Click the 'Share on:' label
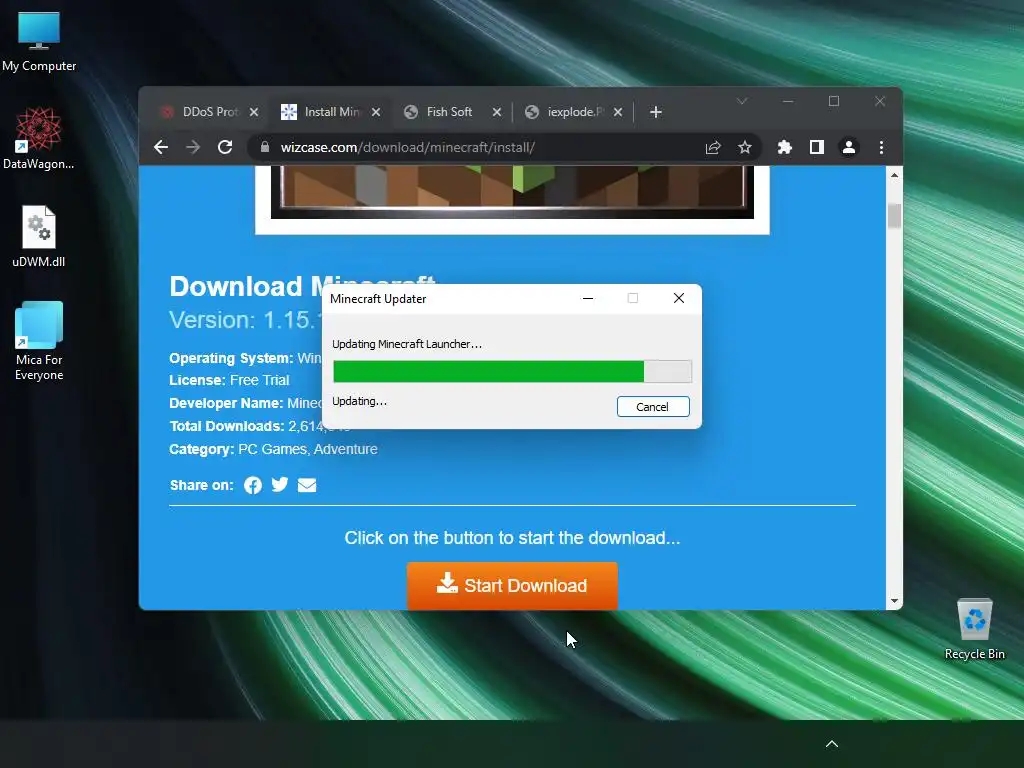 (x=202, y=485)
